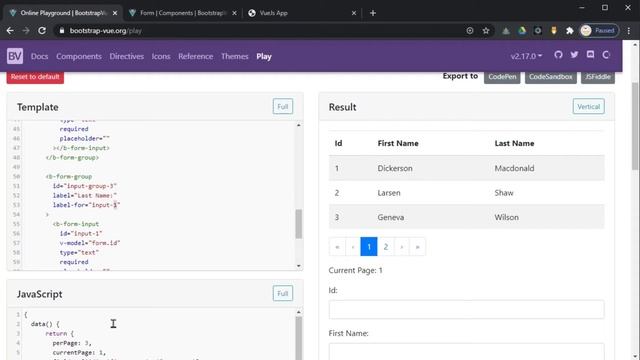
Task: Click the OpenCollective icon in navbar
Action: (x=606, y=55)
